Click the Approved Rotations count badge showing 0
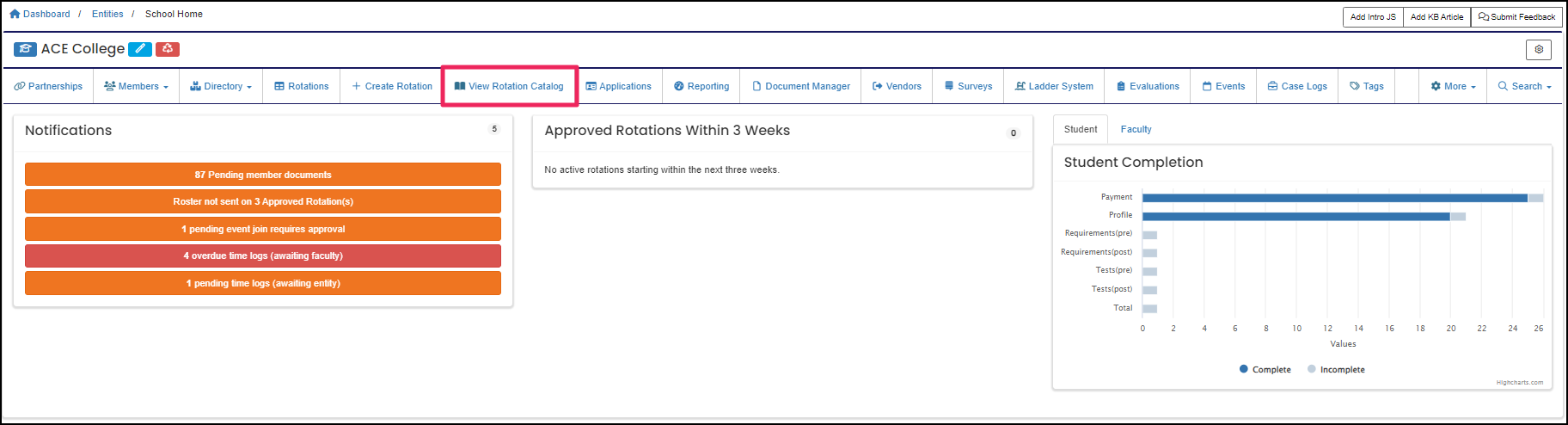Screen dimensions: 1568x425 [1014, 132]
